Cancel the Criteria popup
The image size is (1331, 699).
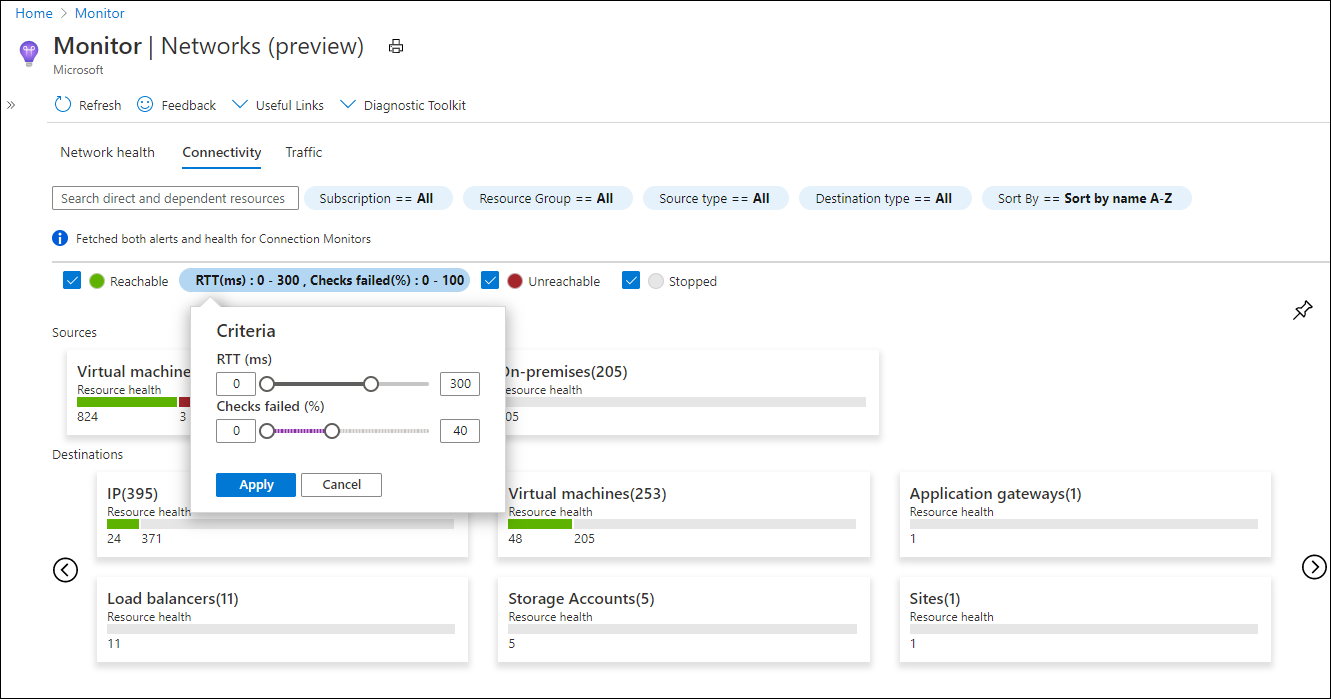tap(341, 485)
